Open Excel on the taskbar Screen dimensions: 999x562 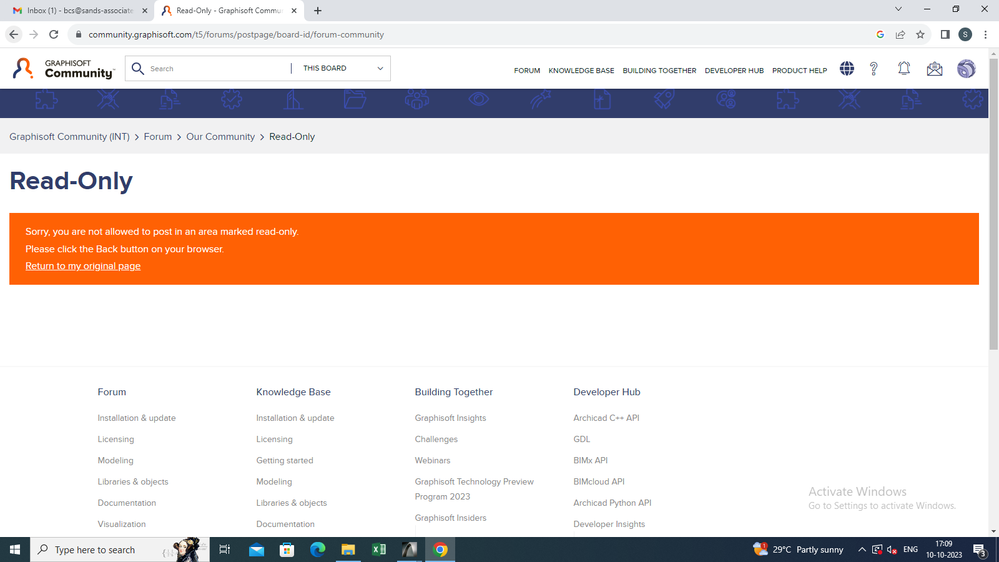click(378, 549)
